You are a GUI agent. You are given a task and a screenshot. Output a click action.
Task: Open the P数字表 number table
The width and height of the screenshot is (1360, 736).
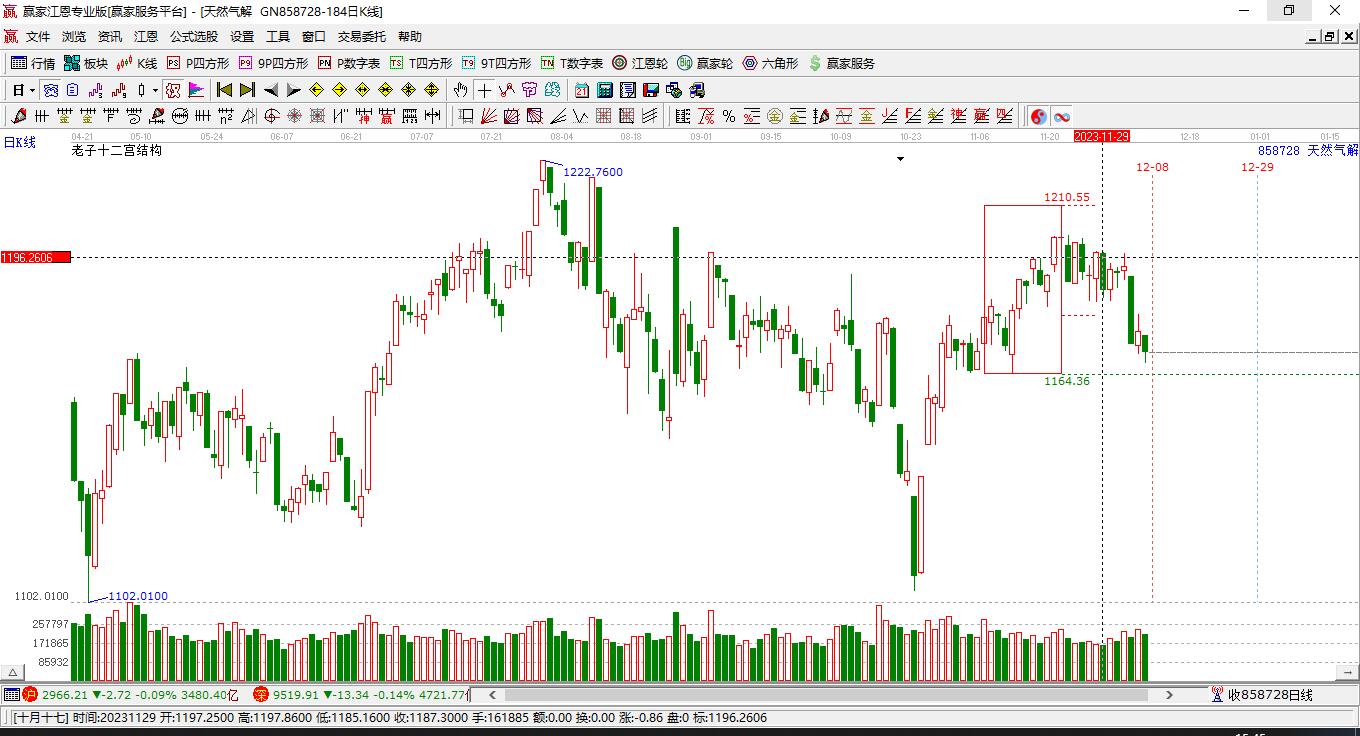click(x=349, y=63)
